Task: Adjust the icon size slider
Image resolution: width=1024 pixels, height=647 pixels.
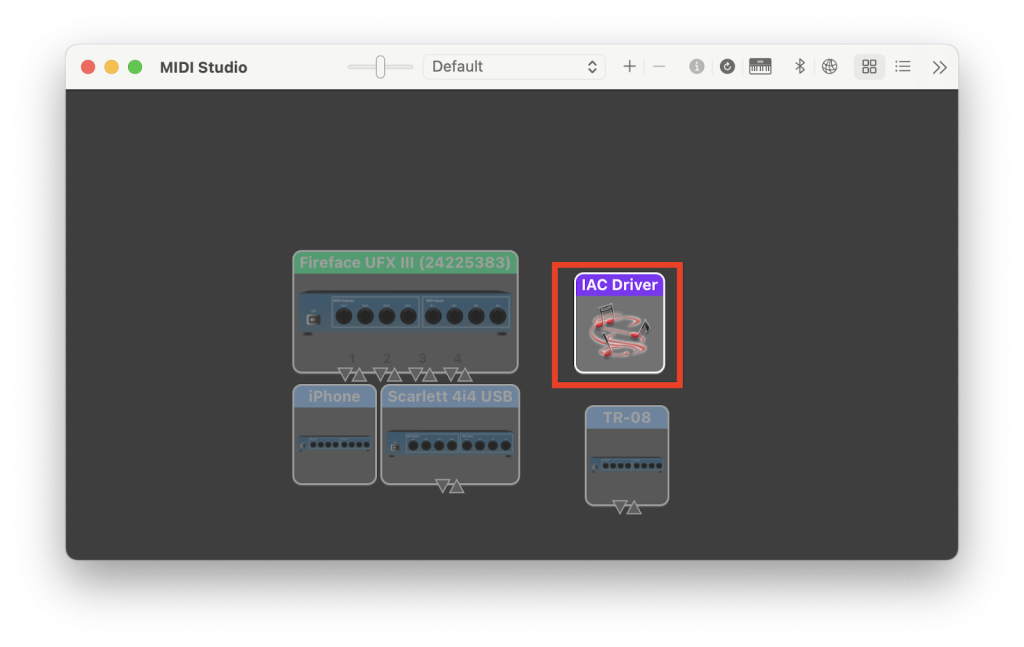Action: (x=380, y=67)
